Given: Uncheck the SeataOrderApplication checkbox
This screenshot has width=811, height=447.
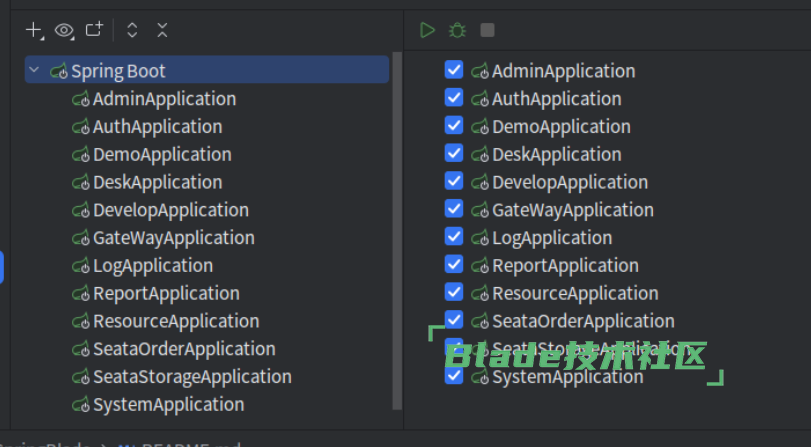Looking at the screenshot, I should pyautogui.click(x=454, y=320).
